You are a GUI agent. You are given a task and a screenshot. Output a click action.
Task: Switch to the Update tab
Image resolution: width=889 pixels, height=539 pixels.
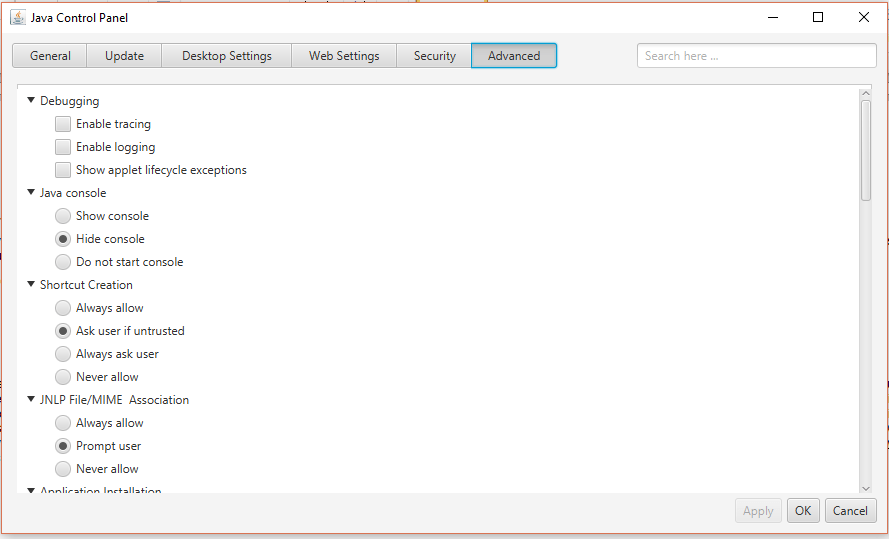click(124, 56)
